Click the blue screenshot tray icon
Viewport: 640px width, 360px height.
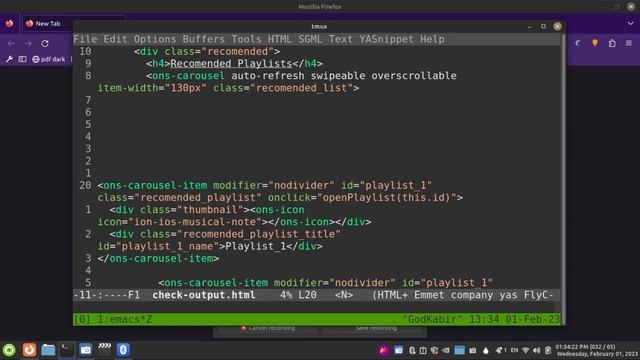[399, 350]
